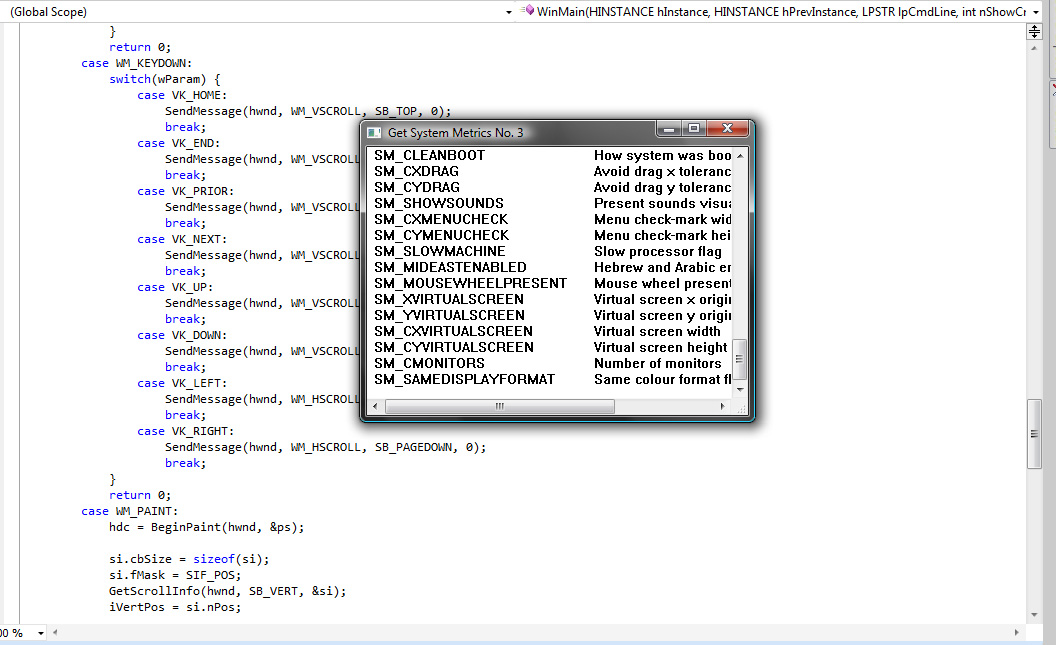Image resolution: width=1056 pixels, height=645 pixels.
Task: Click the 'case WM_PAINT:' code line
Action: point(129,511)
